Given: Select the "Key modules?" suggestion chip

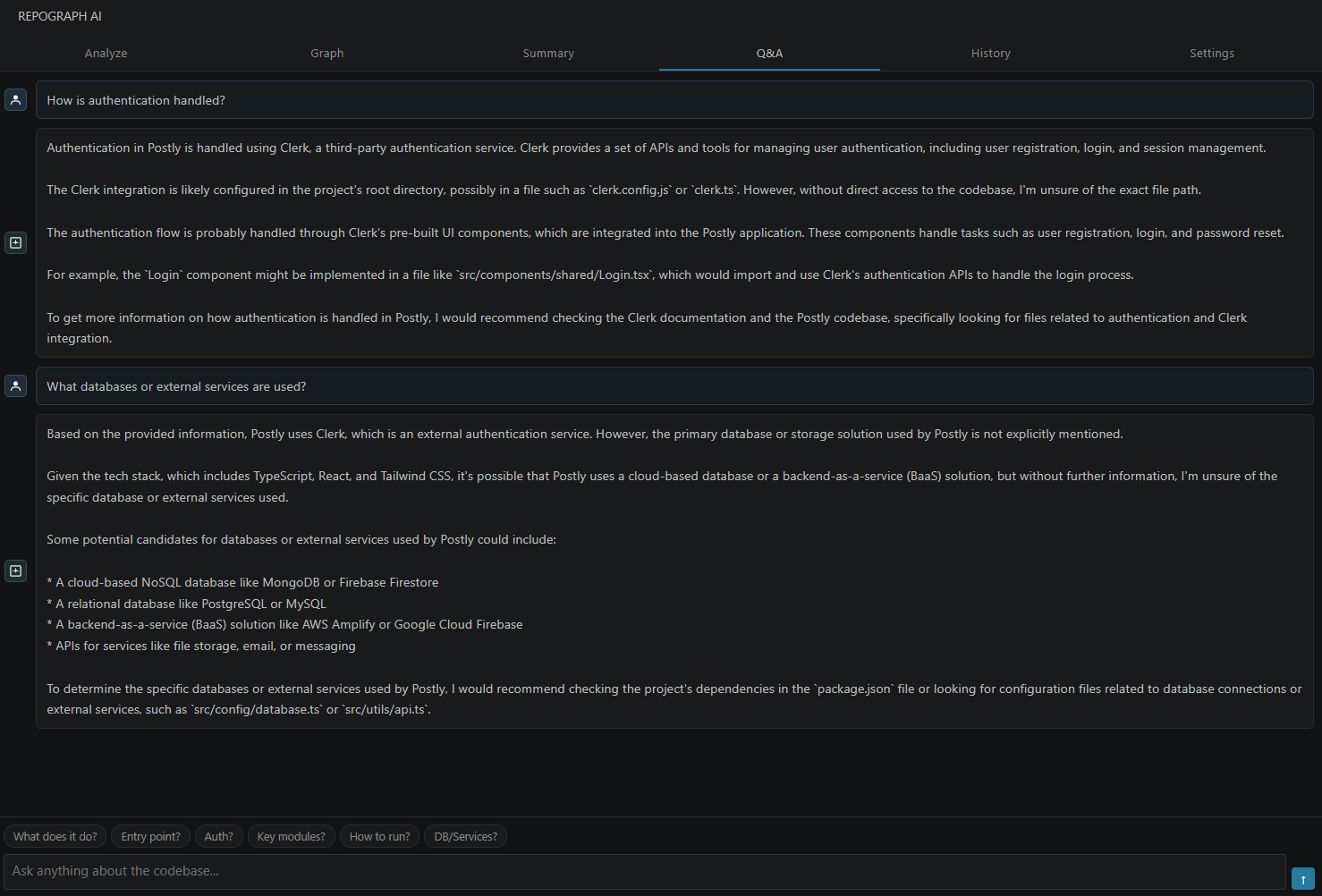Looking at the screenshot, I should 291,837.
